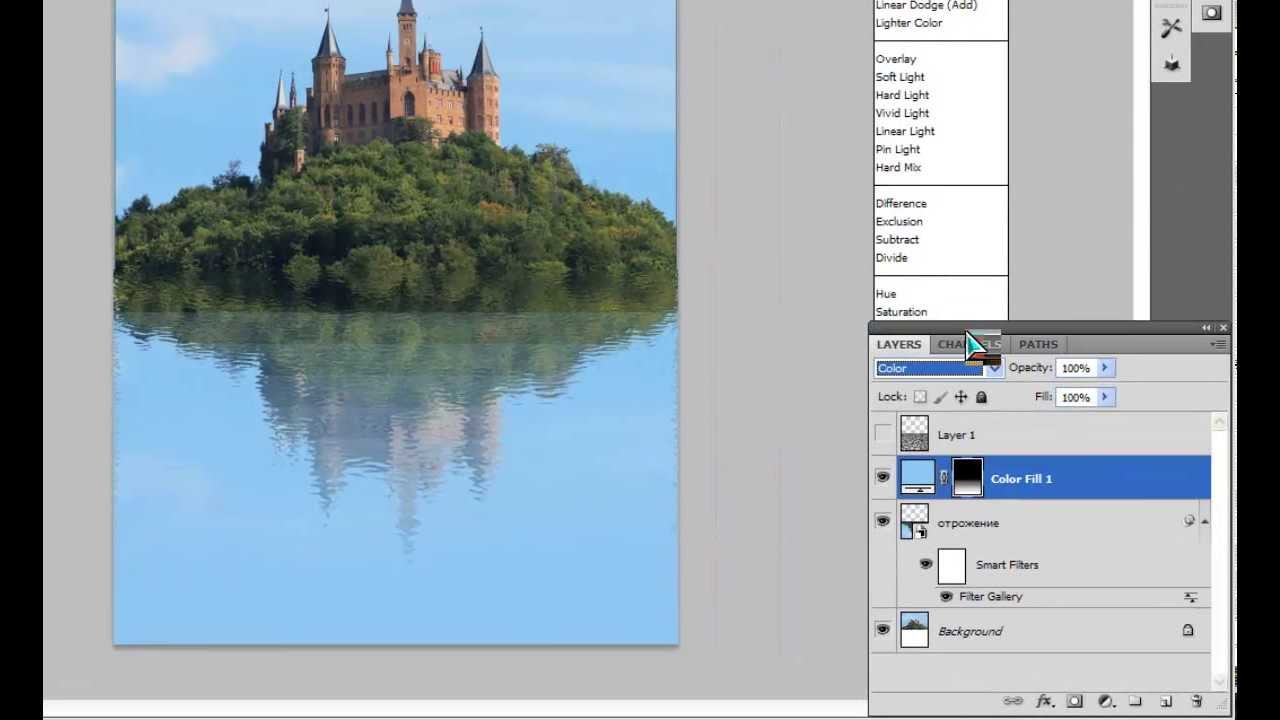This screenshot has width=1280, height=720.
Task: Delete layer using the trash icon
Action: pyautogui.click(x=1197, y=702)
